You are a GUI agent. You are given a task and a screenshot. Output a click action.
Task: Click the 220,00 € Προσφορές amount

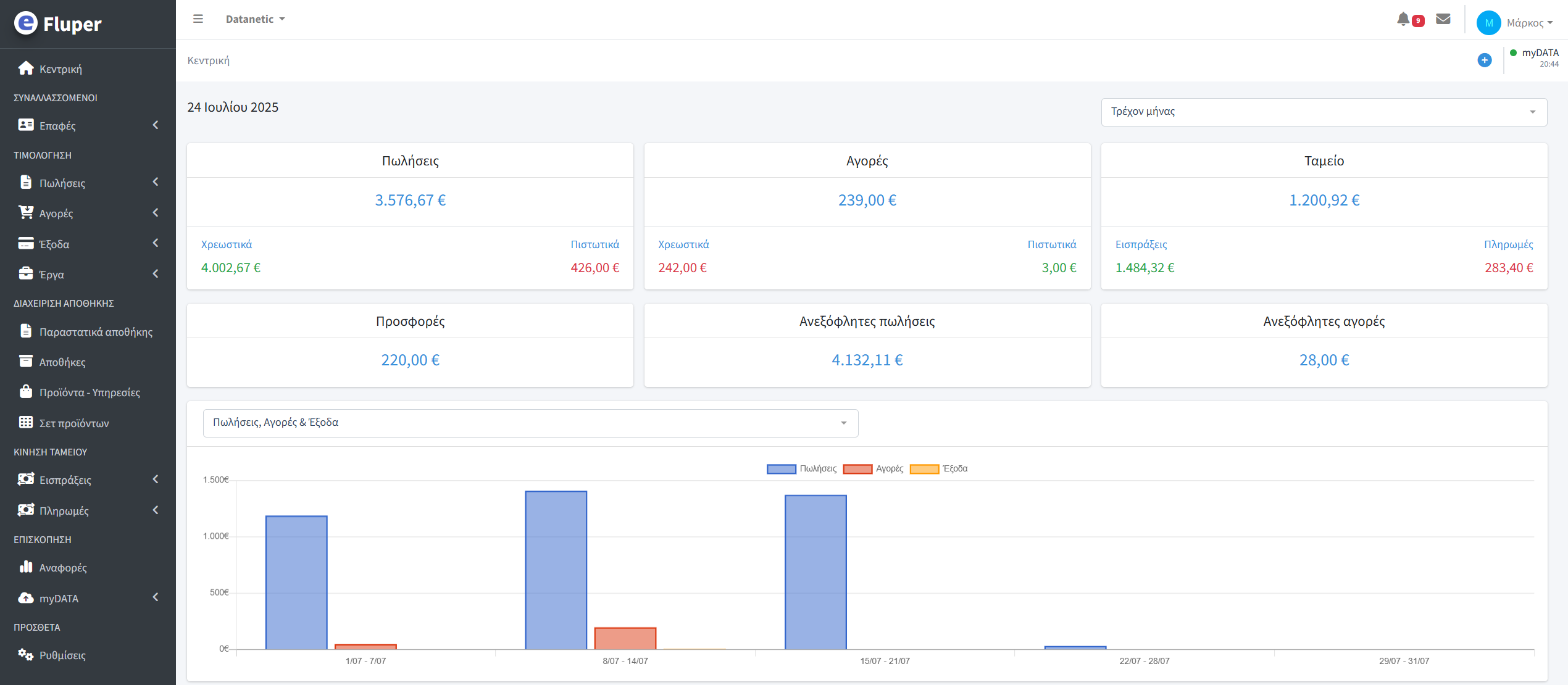point(410,360)
